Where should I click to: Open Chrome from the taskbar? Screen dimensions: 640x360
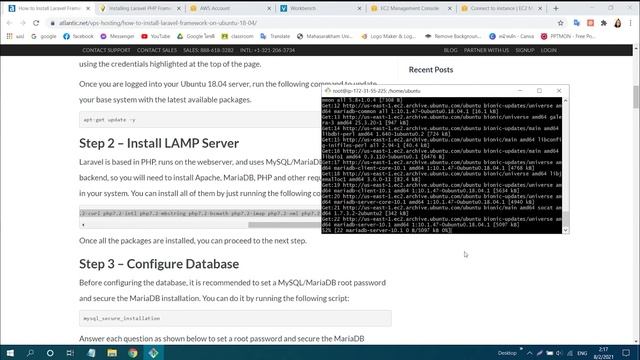(x=133, y=353)
